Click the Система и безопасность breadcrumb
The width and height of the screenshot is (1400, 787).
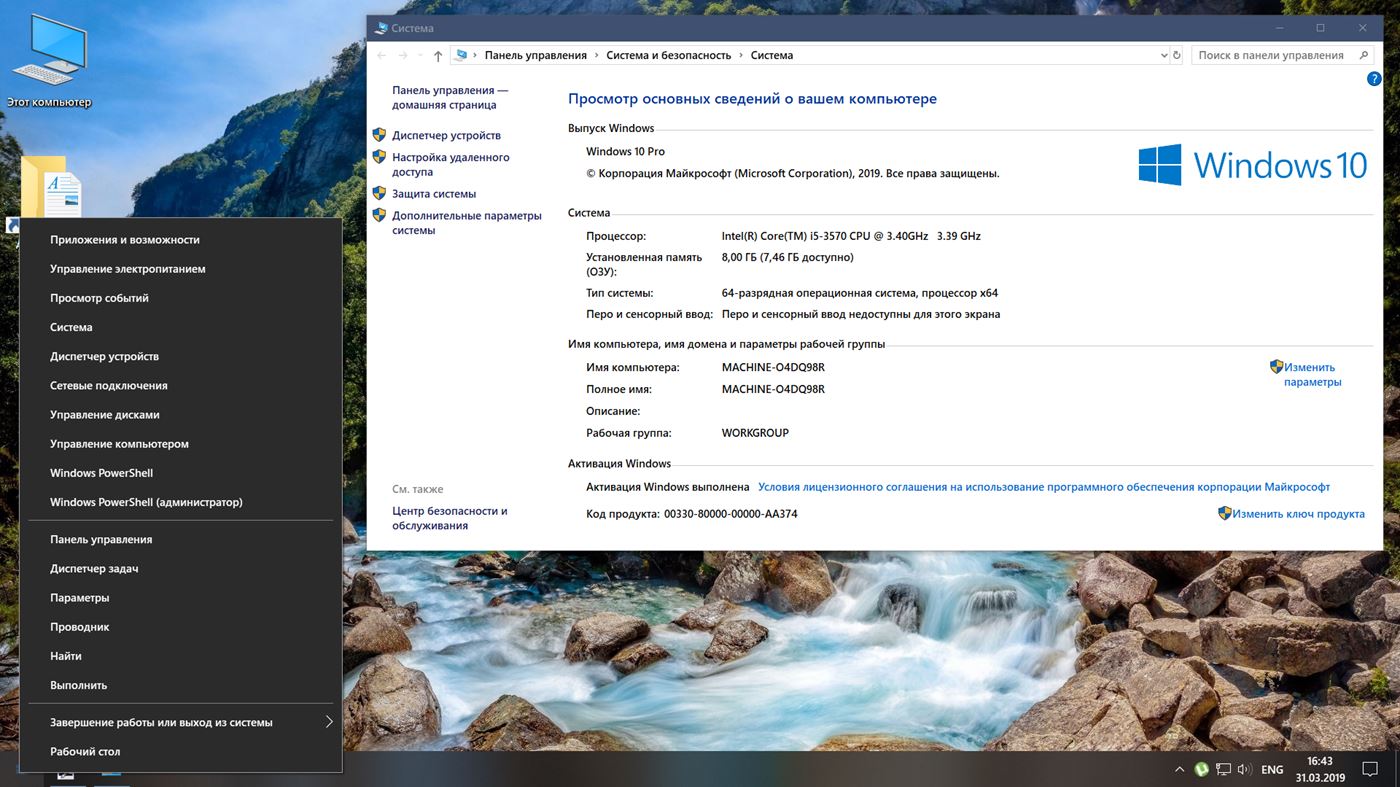click(669, 56)
